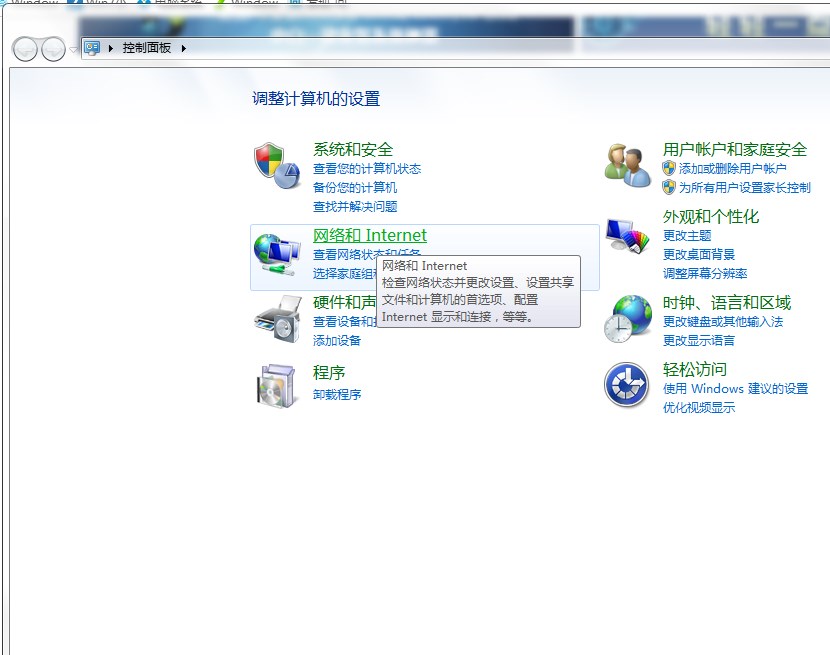Click the Forward navigation arrow button
The width and height of the screenshot is (830, 655).
coord(53,49)
